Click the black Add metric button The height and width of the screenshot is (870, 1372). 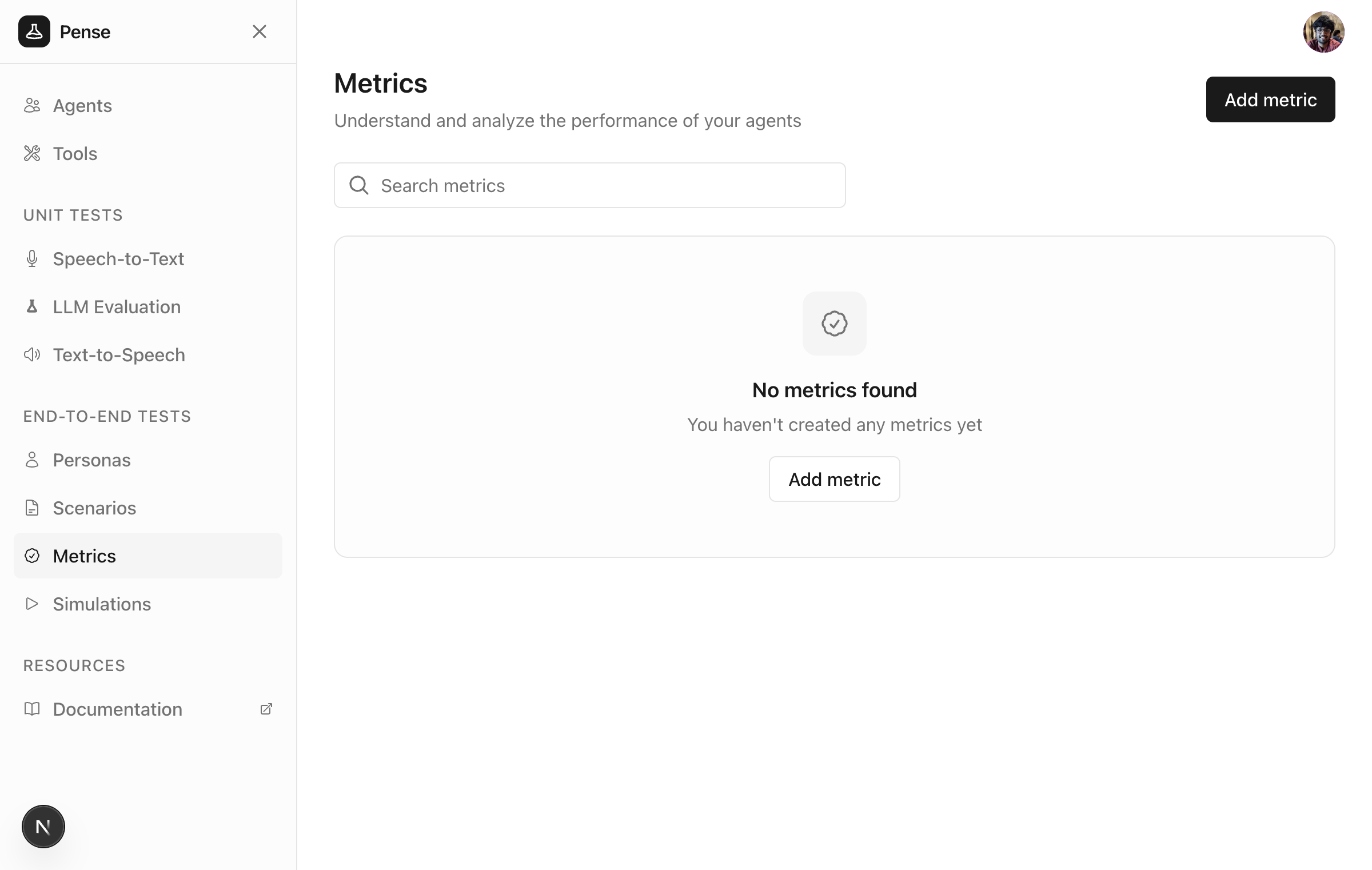pyautogui.click(x=1270, y=99)
